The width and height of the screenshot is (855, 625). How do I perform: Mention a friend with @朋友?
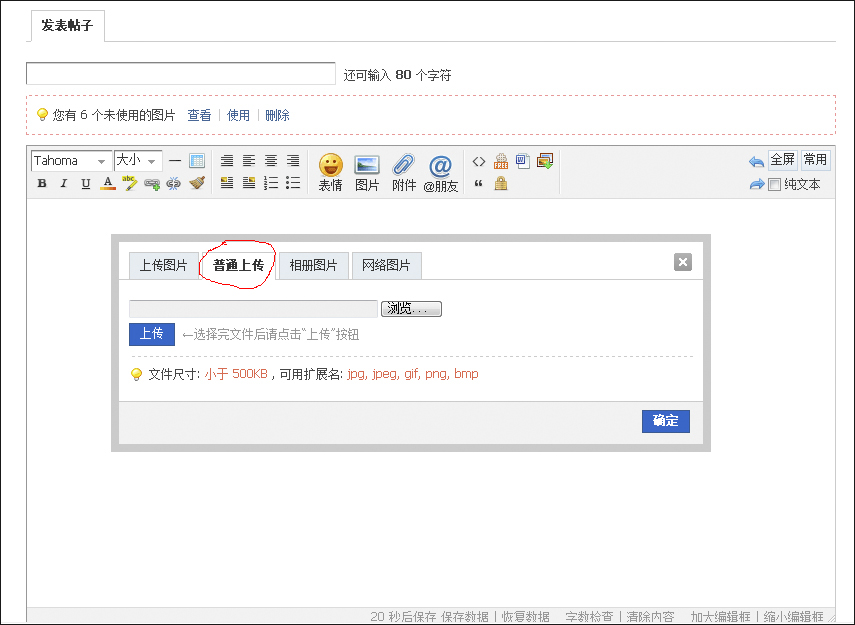[x=441, y=173]
